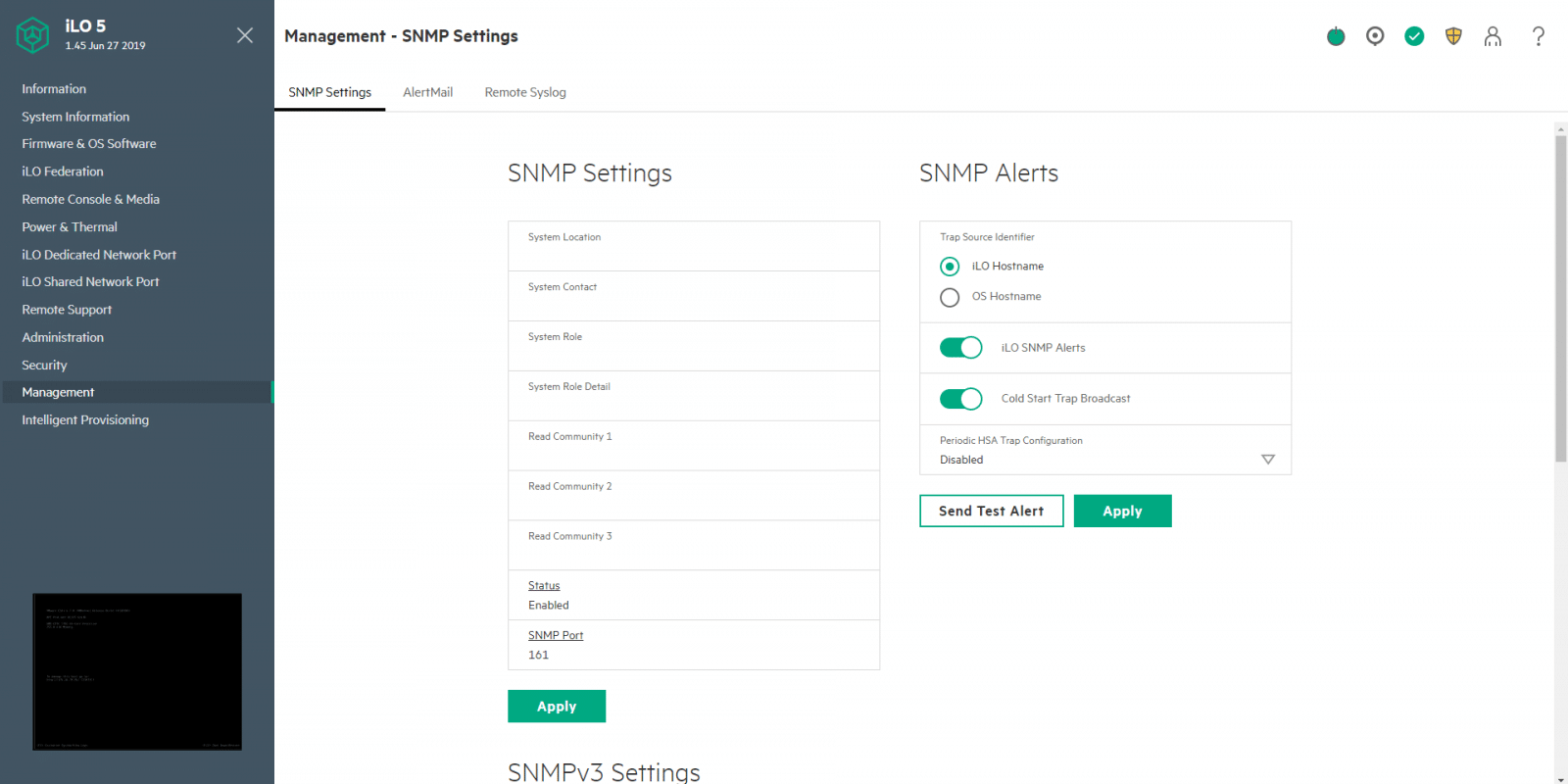This screenshot has width=1568, height=784.
Task: Toggle the iLO SNMP Alerts switch
Action: tap(960, 348)
